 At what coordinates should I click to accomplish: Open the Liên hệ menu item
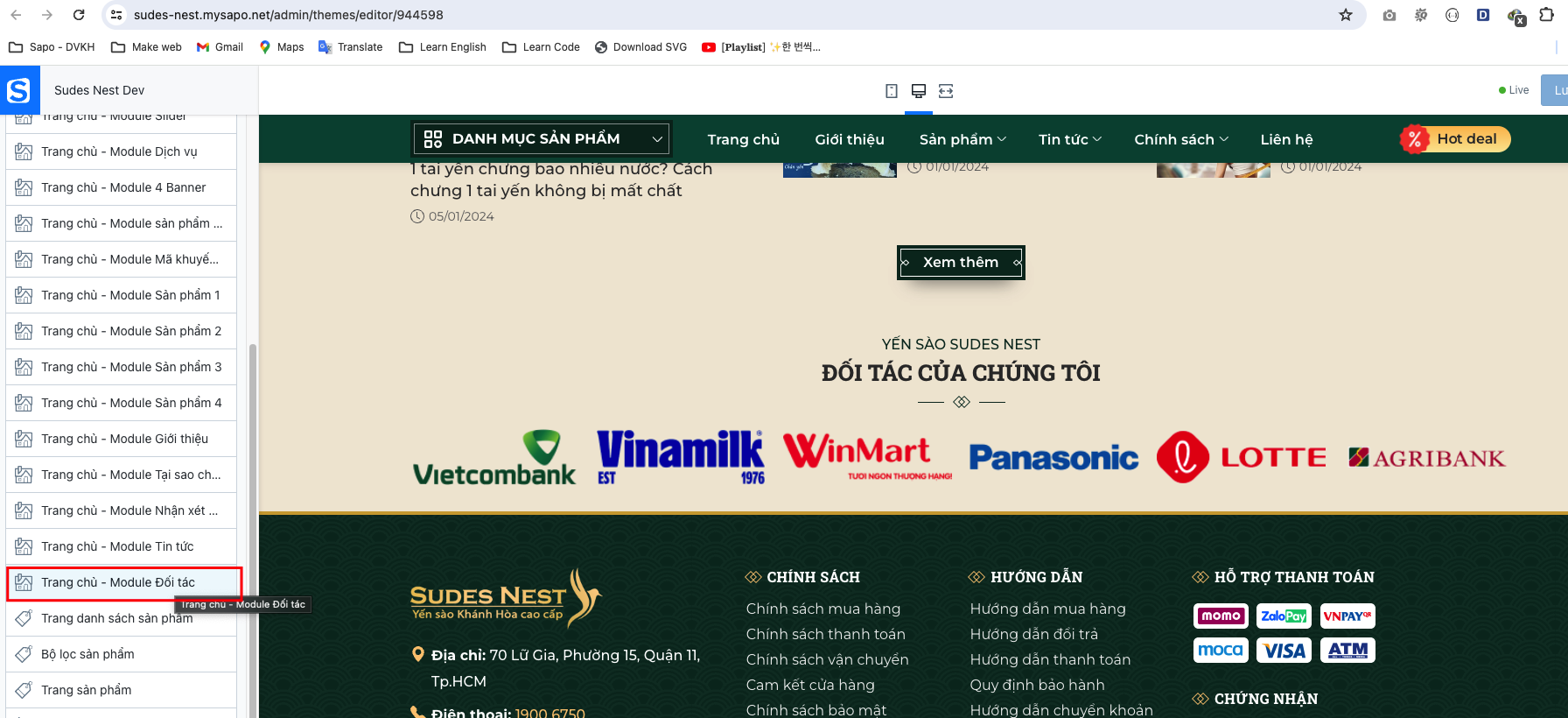[x=1286, y=139]
